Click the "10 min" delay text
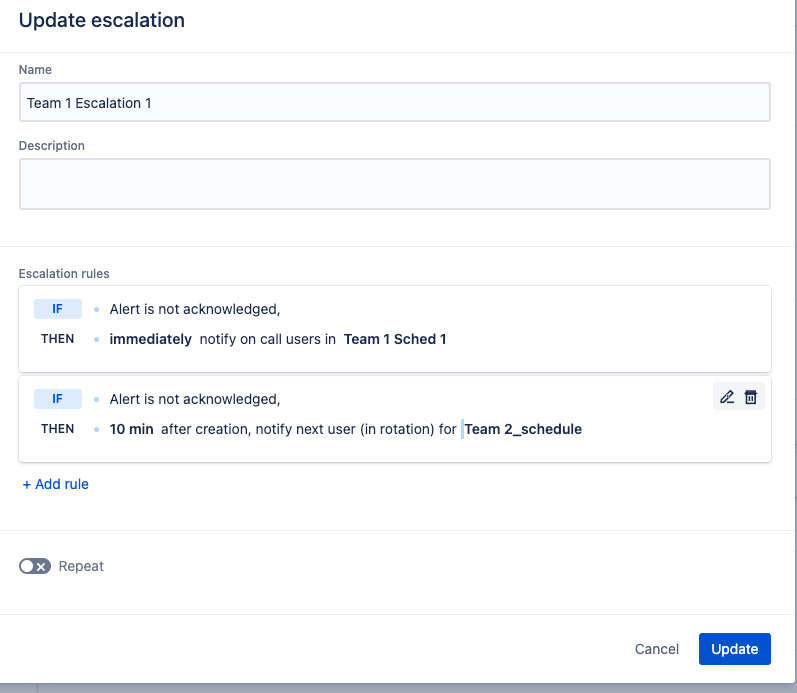This screenshot has width=797, height=693. (x=132, y=429)
